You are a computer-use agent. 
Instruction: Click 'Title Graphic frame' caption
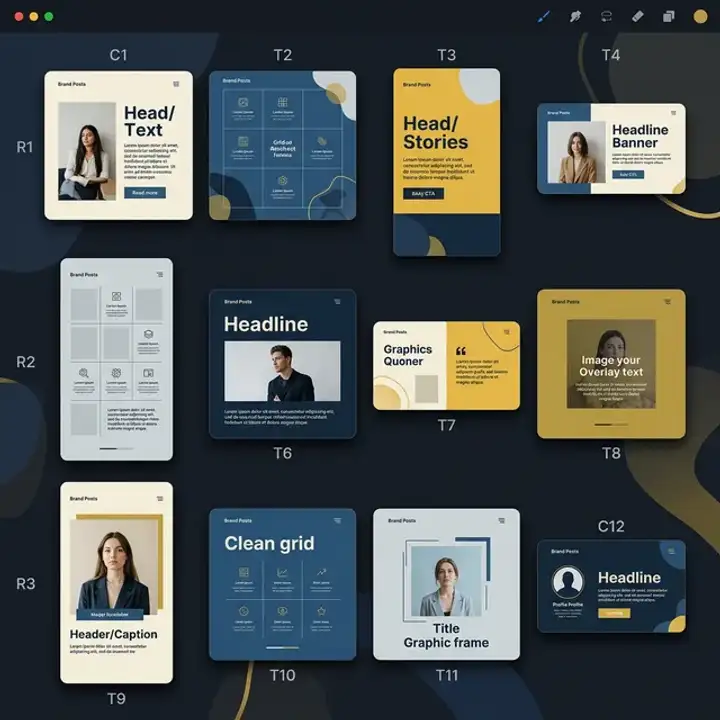pos(446,636)
